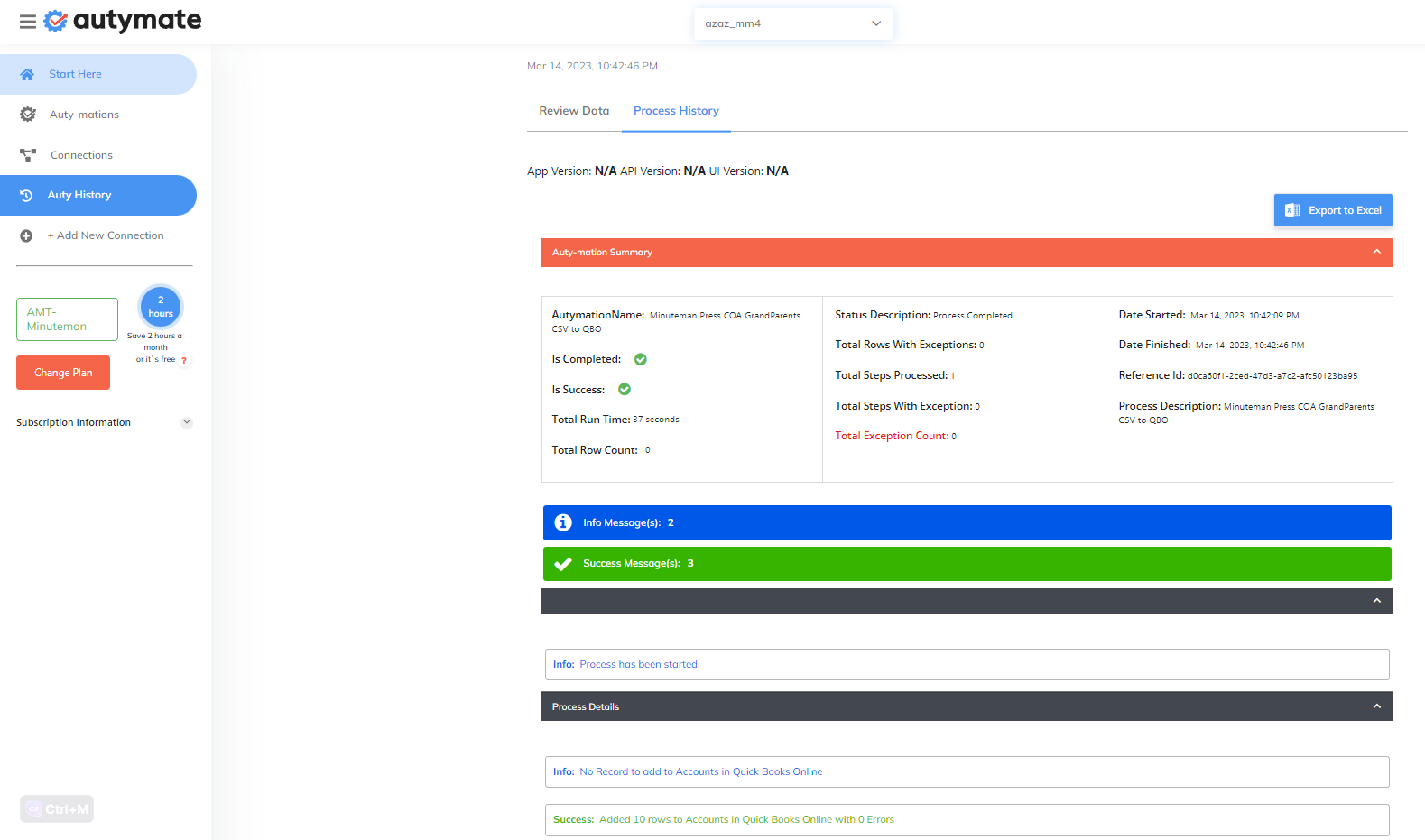This screenshot has width=1425, height=840.
Task: Click the Date Started value
Action: [1245, 316]
